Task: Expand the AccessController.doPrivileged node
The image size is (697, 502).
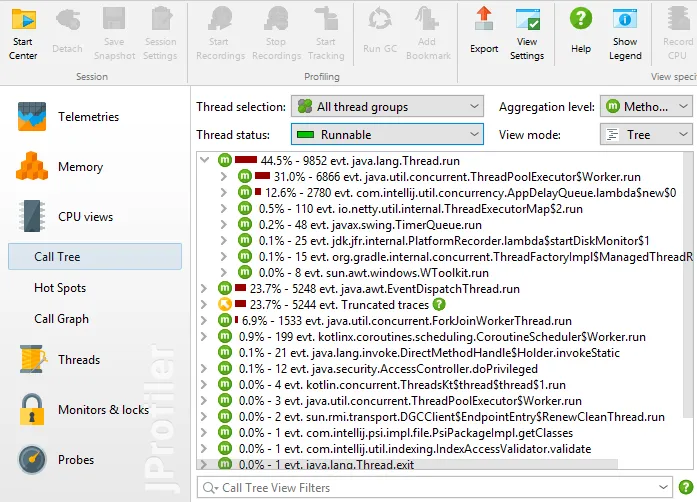Action: point(204,369)
